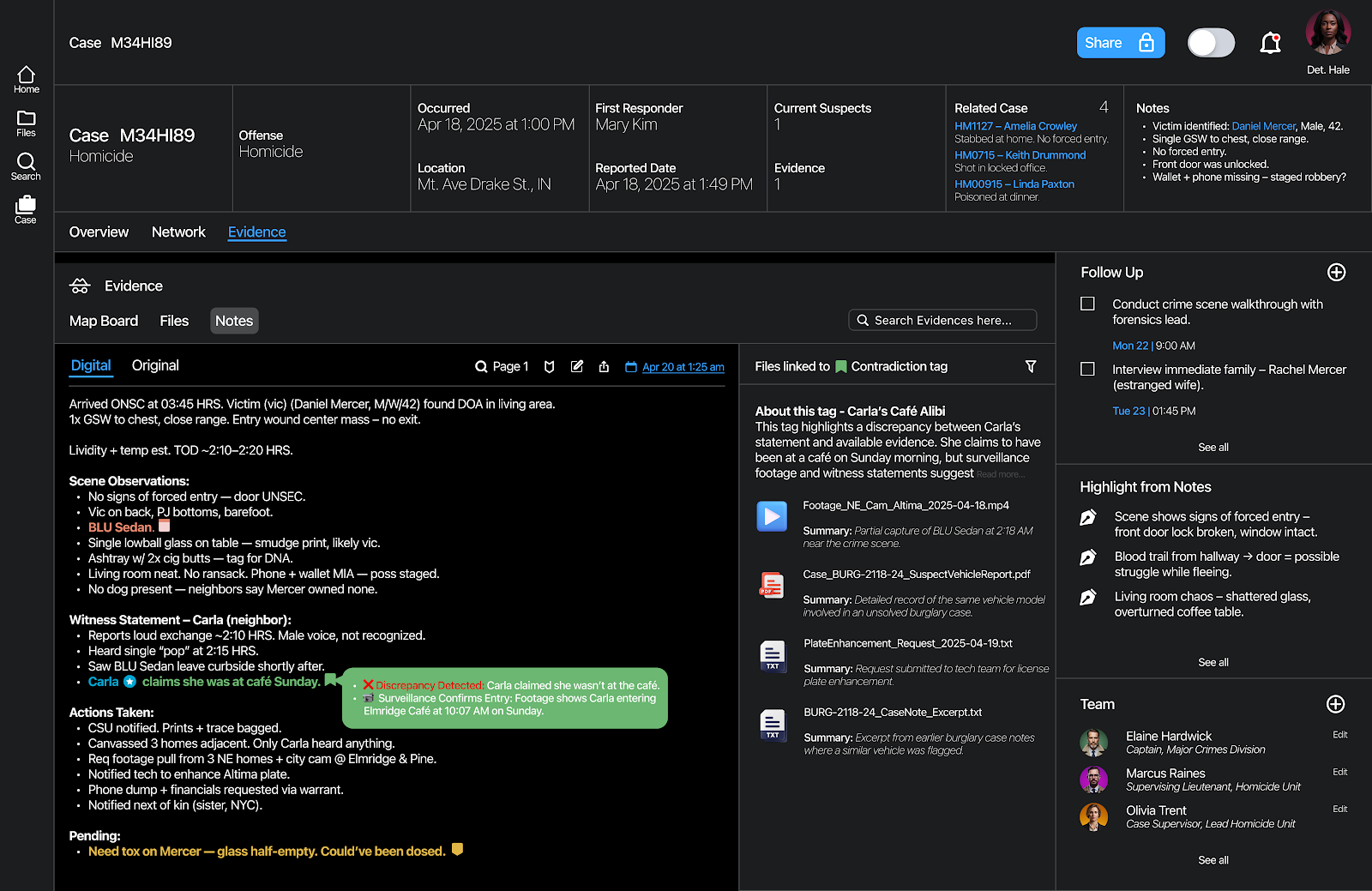Screen dimensions: 1372x891
Task: Open related case HM00915 – Linda Paxton
Action: [x=1014, y=184]
